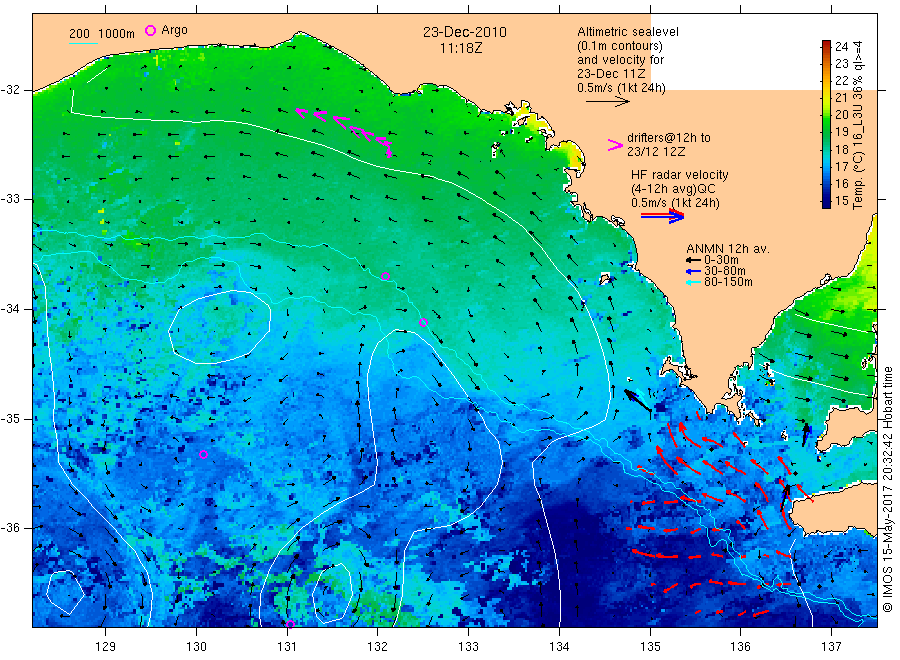Click the "30-80m" depth label

[x=724, y=271]
